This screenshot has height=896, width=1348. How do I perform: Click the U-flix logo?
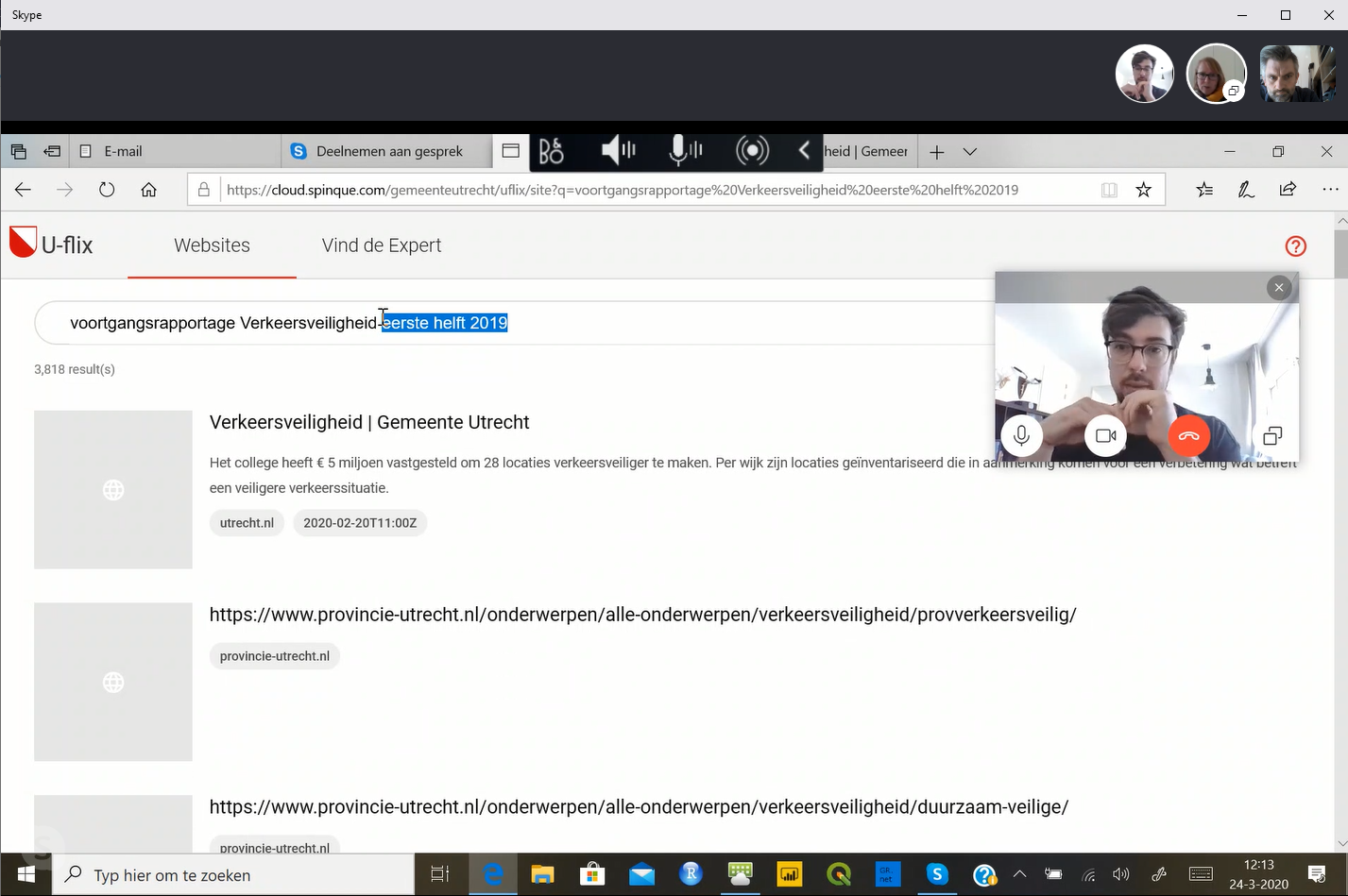point(52,245)
